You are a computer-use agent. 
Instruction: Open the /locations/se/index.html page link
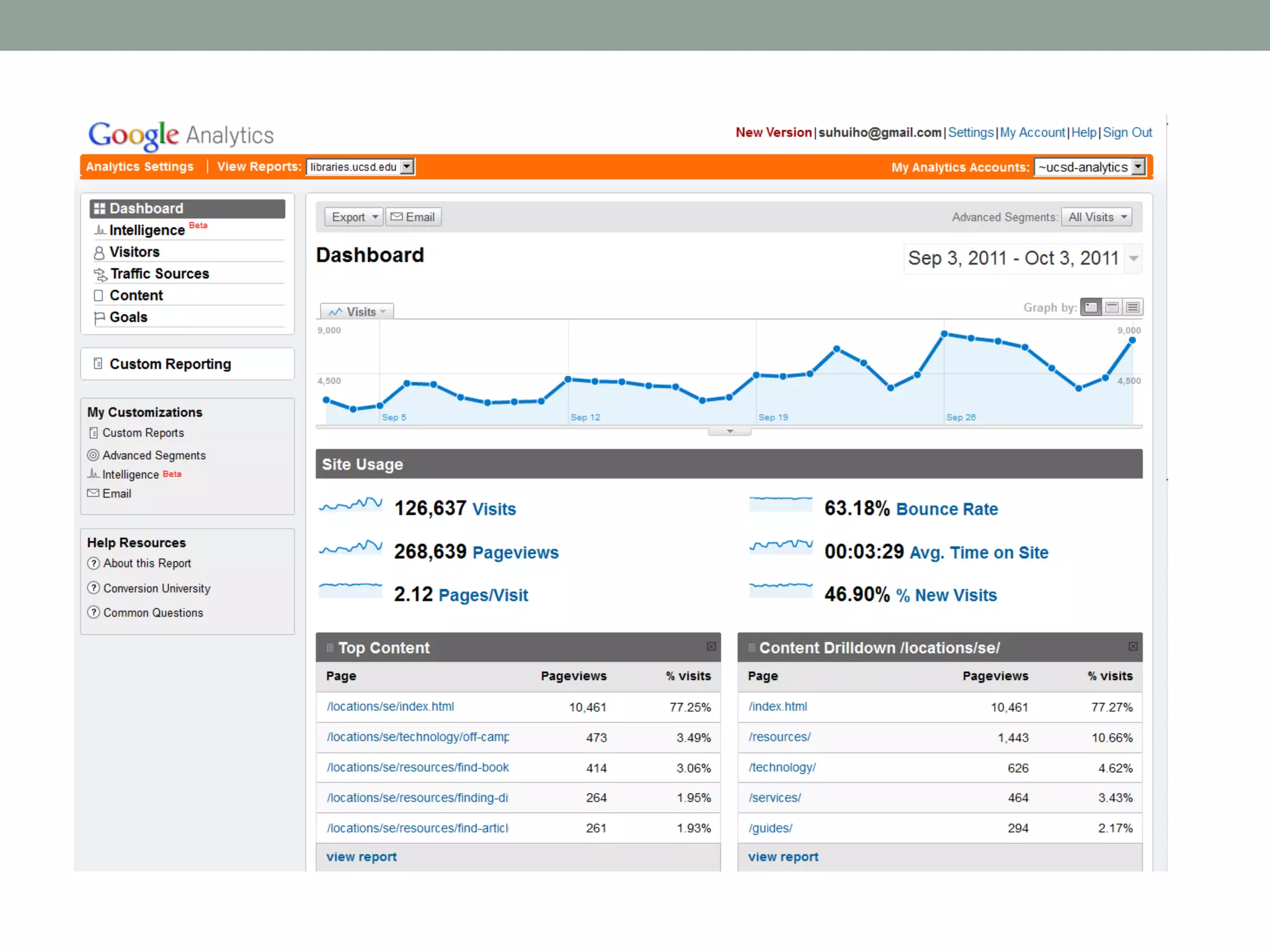coord(390,707)
